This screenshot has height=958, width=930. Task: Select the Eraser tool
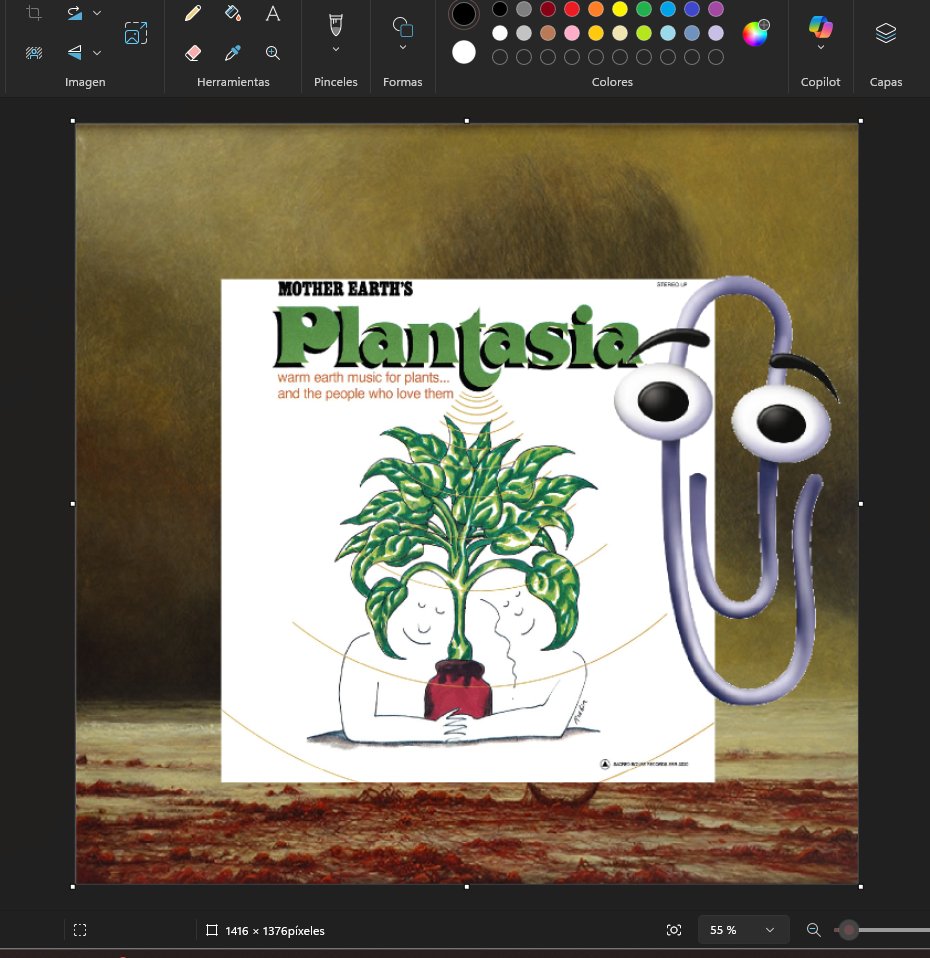[x=193, y=53]
